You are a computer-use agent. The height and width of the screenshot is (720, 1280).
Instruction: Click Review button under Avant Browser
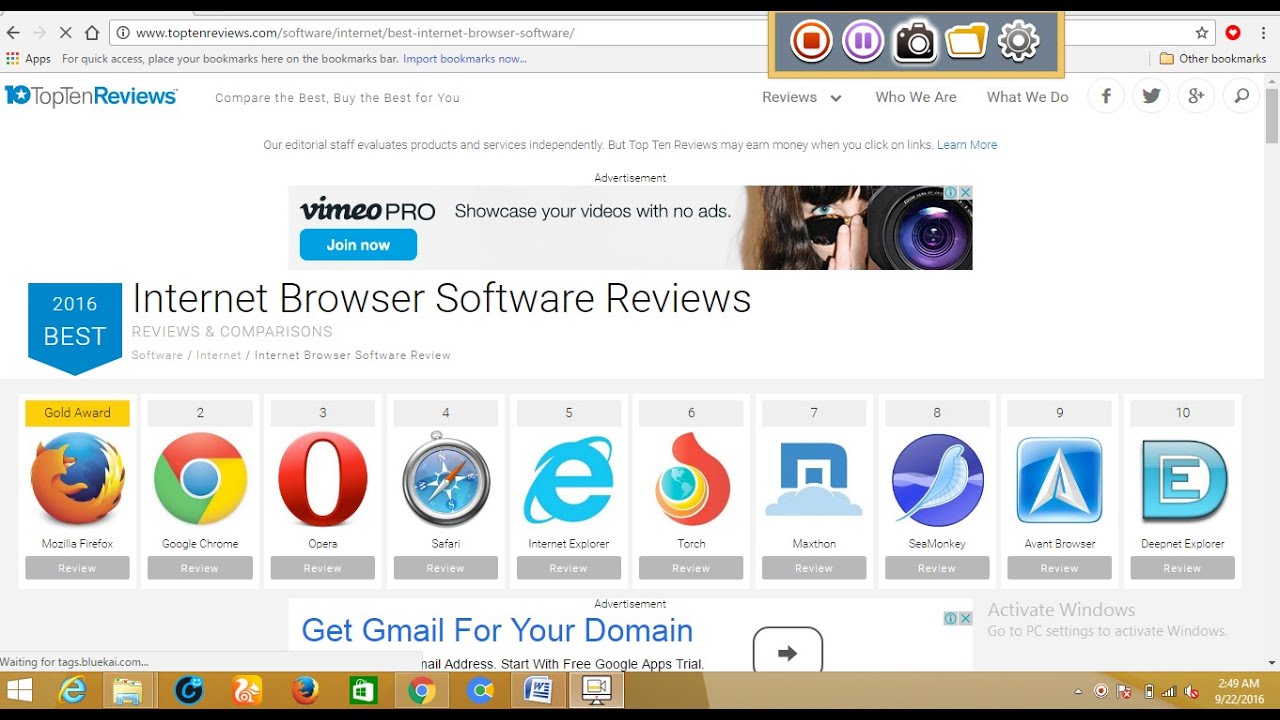1060,568
